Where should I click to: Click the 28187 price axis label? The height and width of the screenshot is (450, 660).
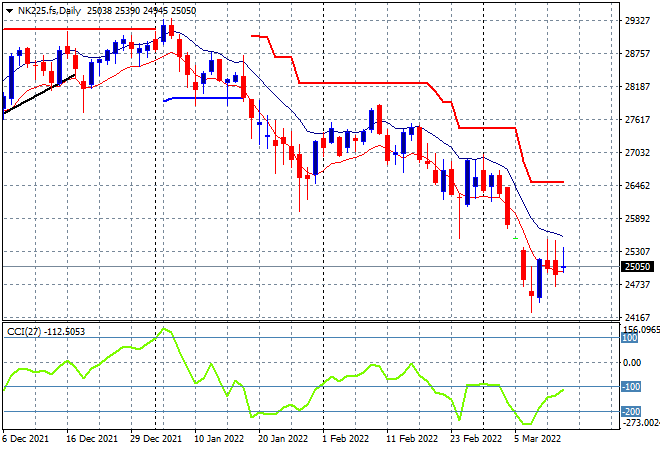pos(637,87)
